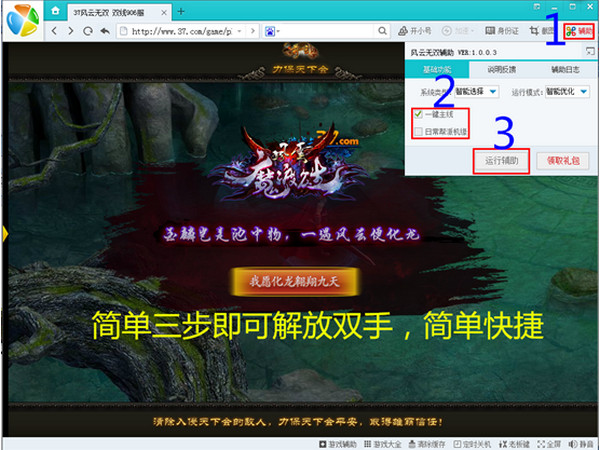The width and height of the screenshot is (600, 450).
Task: Click the 加速 toolbar button
Action: [x=458, y=31]
